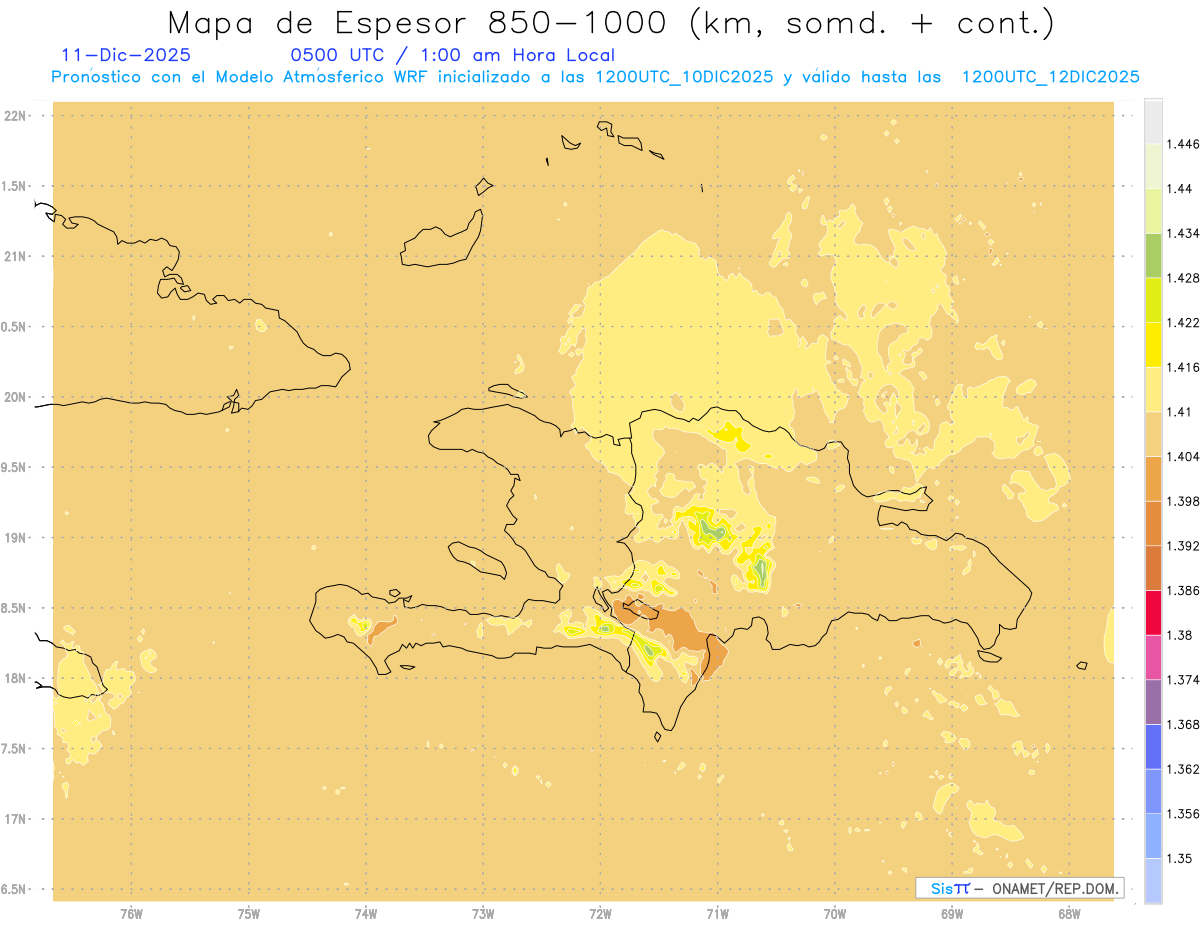Click the '22N' latitude label

tap(16, 116)
